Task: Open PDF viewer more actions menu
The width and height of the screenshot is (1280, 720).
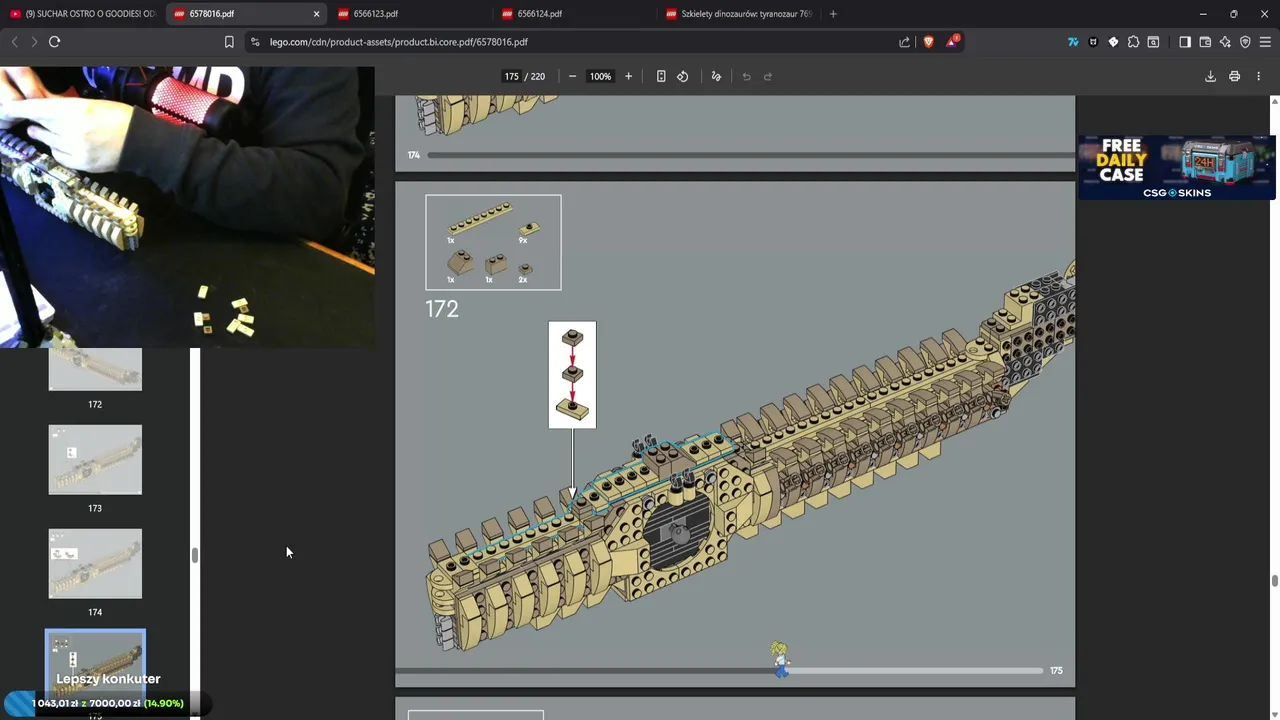Action: point(1258,76)
